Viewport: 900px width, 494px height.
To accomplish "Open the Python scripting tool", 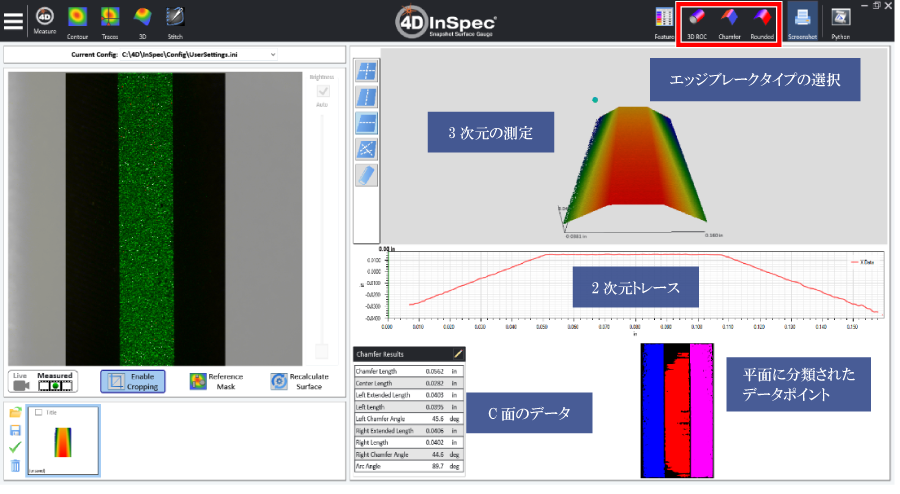I will [840, 23].
